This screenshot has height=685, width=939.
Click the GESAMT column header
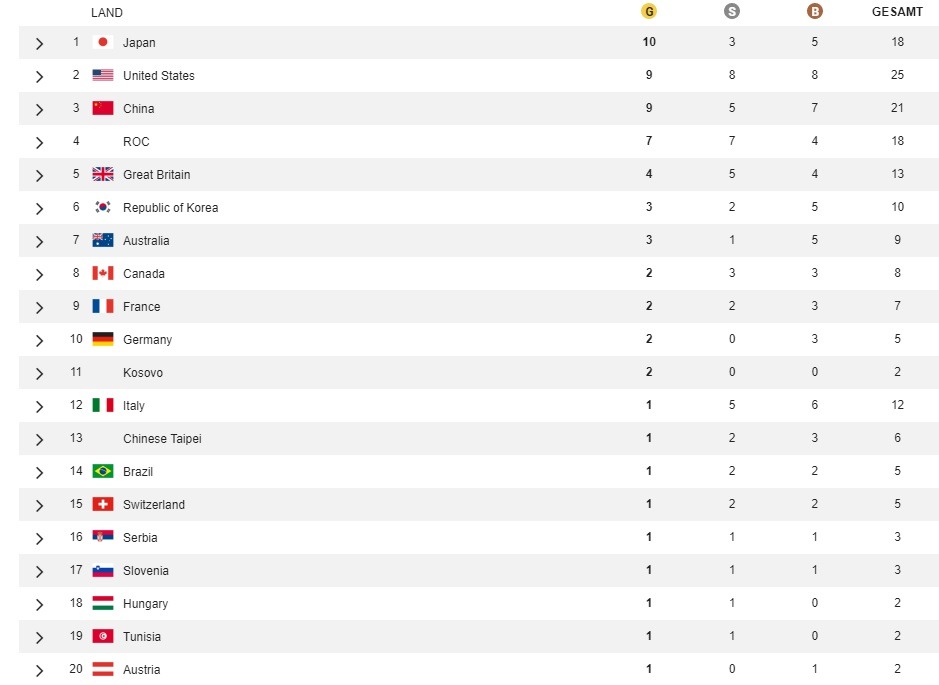(x=897, y=11)
